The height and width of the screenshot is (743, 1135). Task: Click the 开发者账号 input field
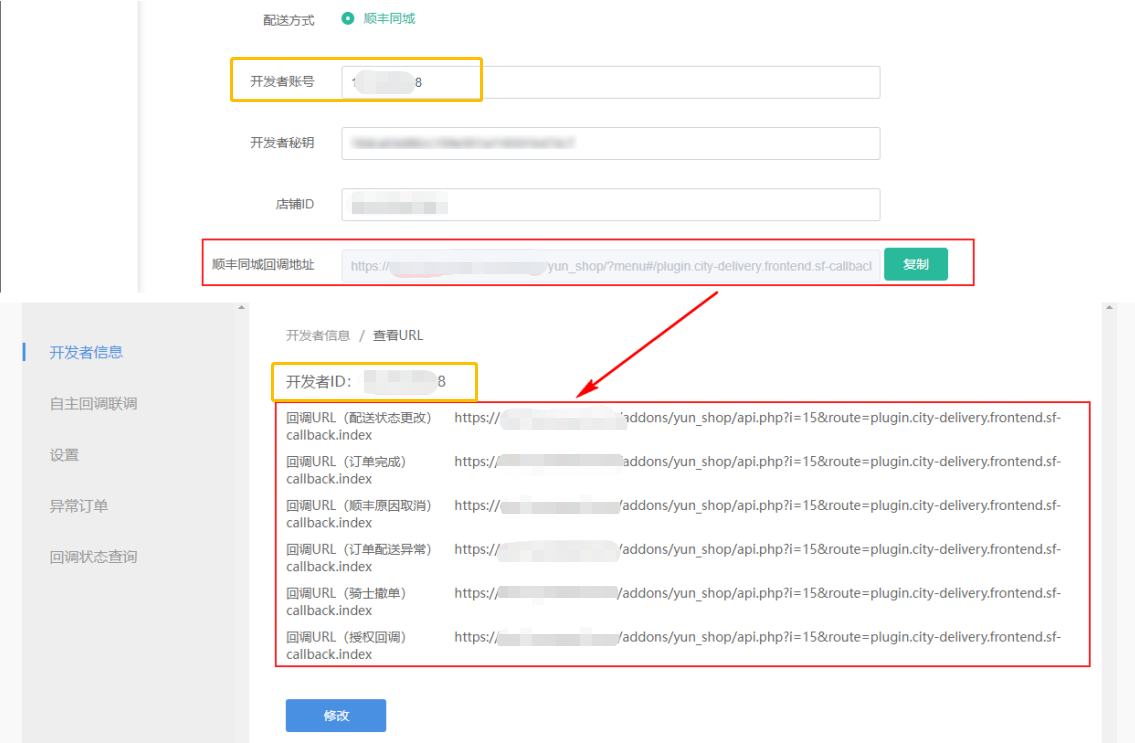point(610,82)
